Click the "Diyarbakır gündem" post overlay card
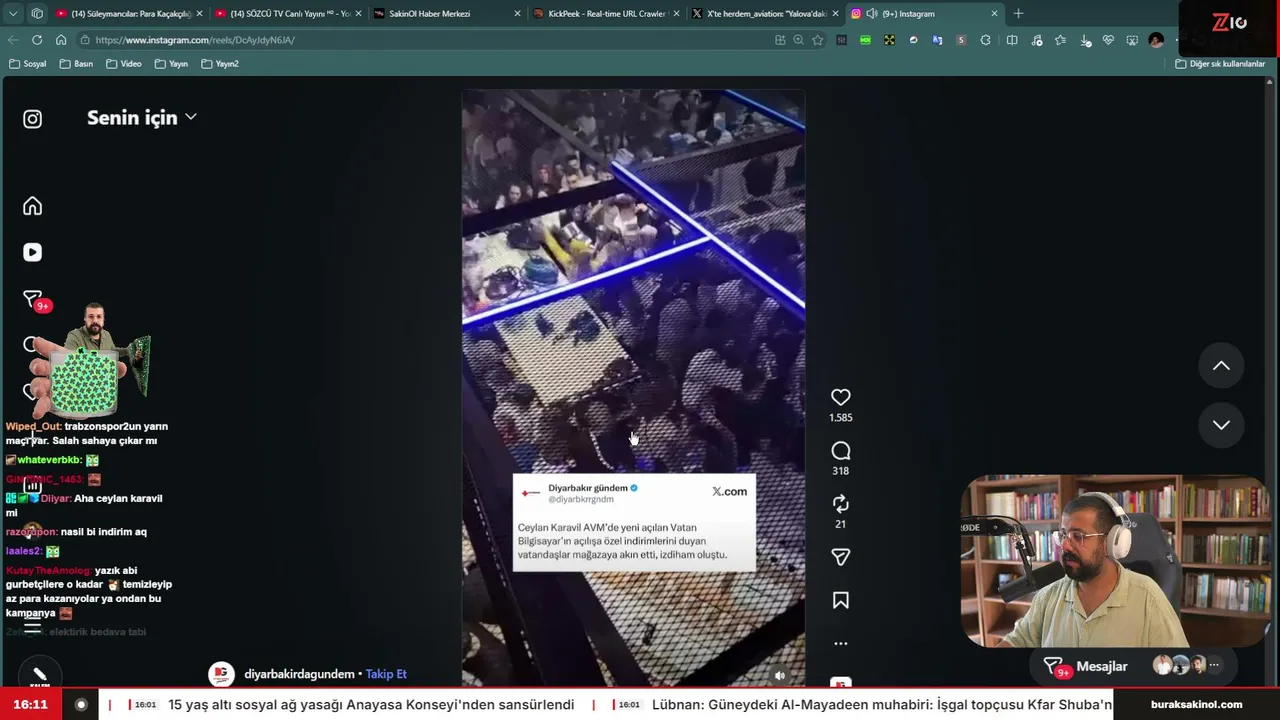This screenshot has width=1280, height=720. tap(634, 522)
